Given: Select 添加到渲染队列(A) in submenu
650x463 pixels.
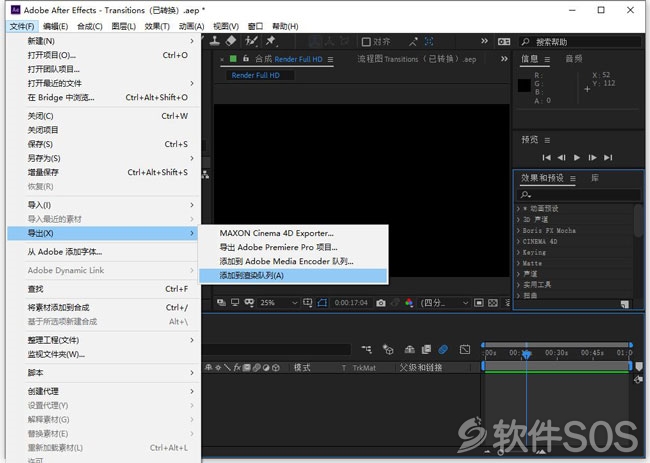Looking at the screenshot, I should click(x=293, y=276).
